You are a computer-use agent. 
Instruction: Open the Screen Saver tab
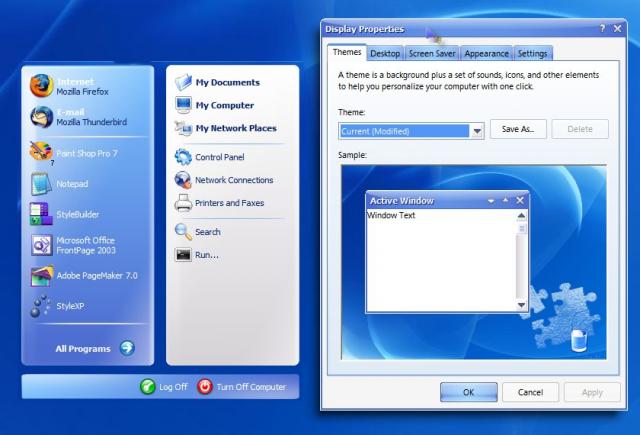[x=432, y=53]
